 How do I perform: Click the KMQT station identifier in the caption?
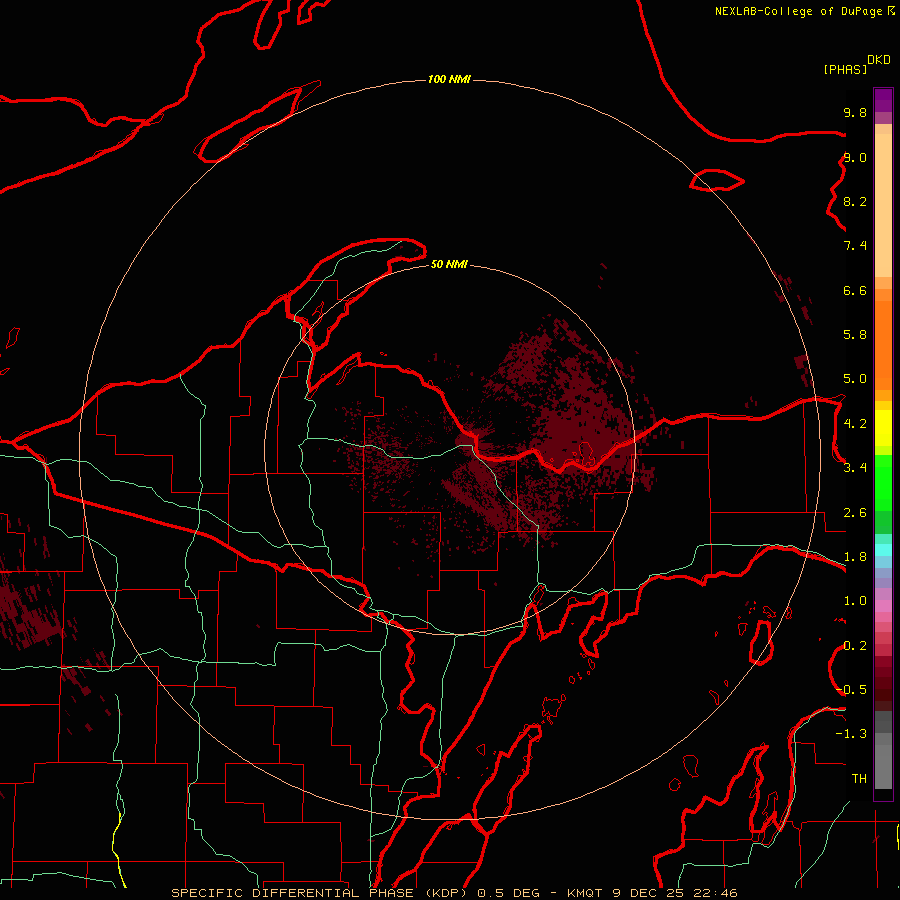tap(584, 893)
